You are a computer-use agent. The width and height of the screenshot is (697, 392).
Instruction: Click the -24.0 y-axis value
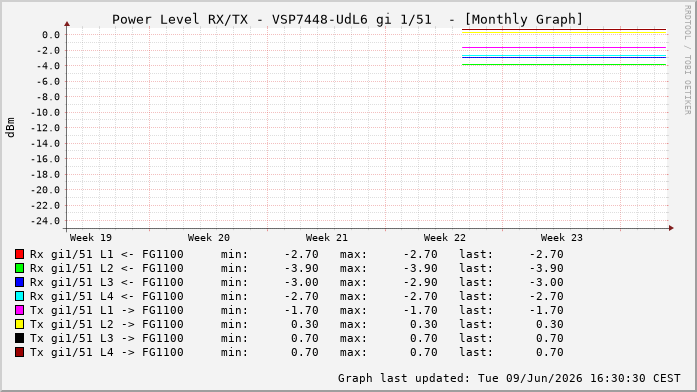45,221
